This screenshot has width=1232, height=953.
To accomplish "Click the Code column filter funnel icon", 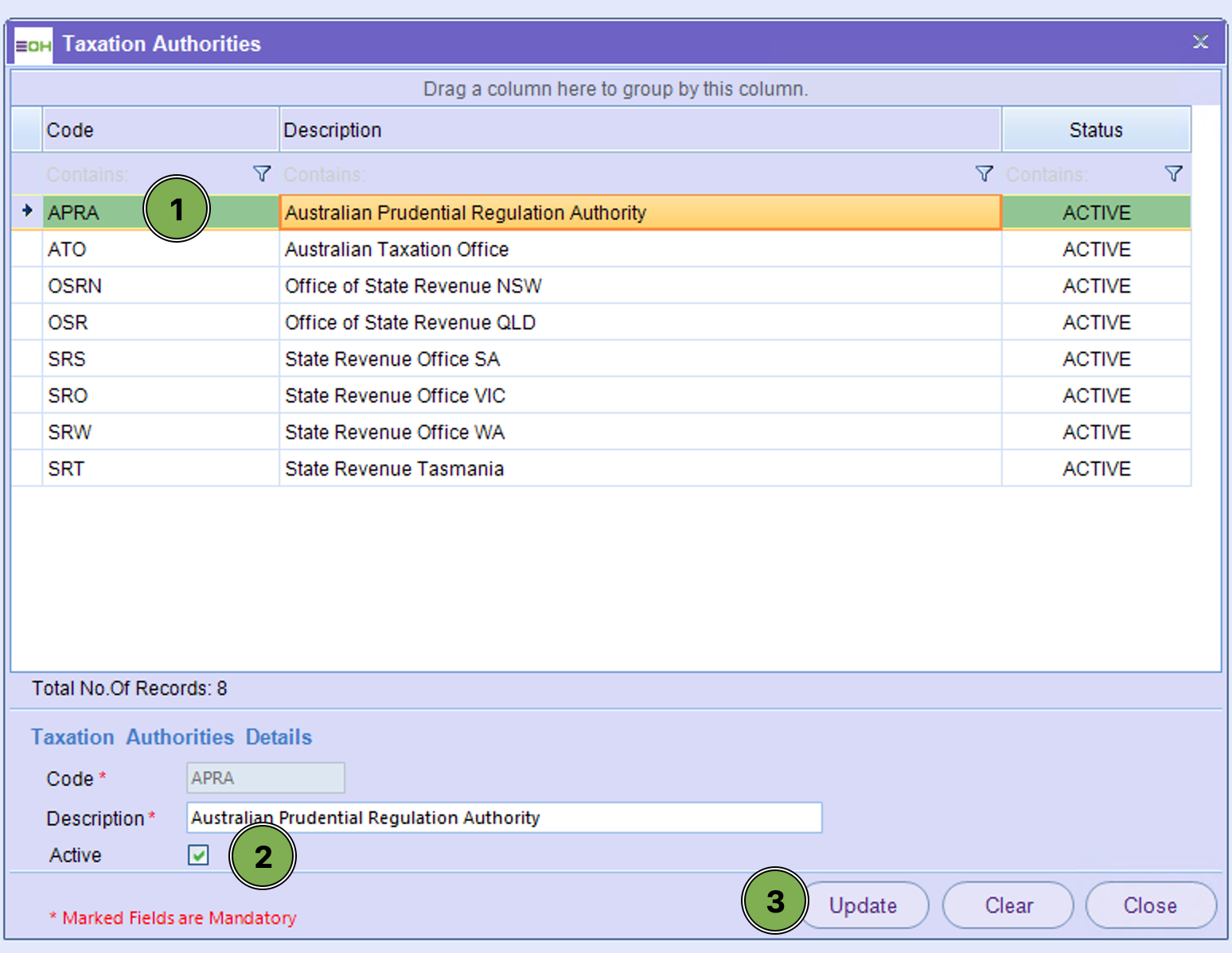I will 261,174.
